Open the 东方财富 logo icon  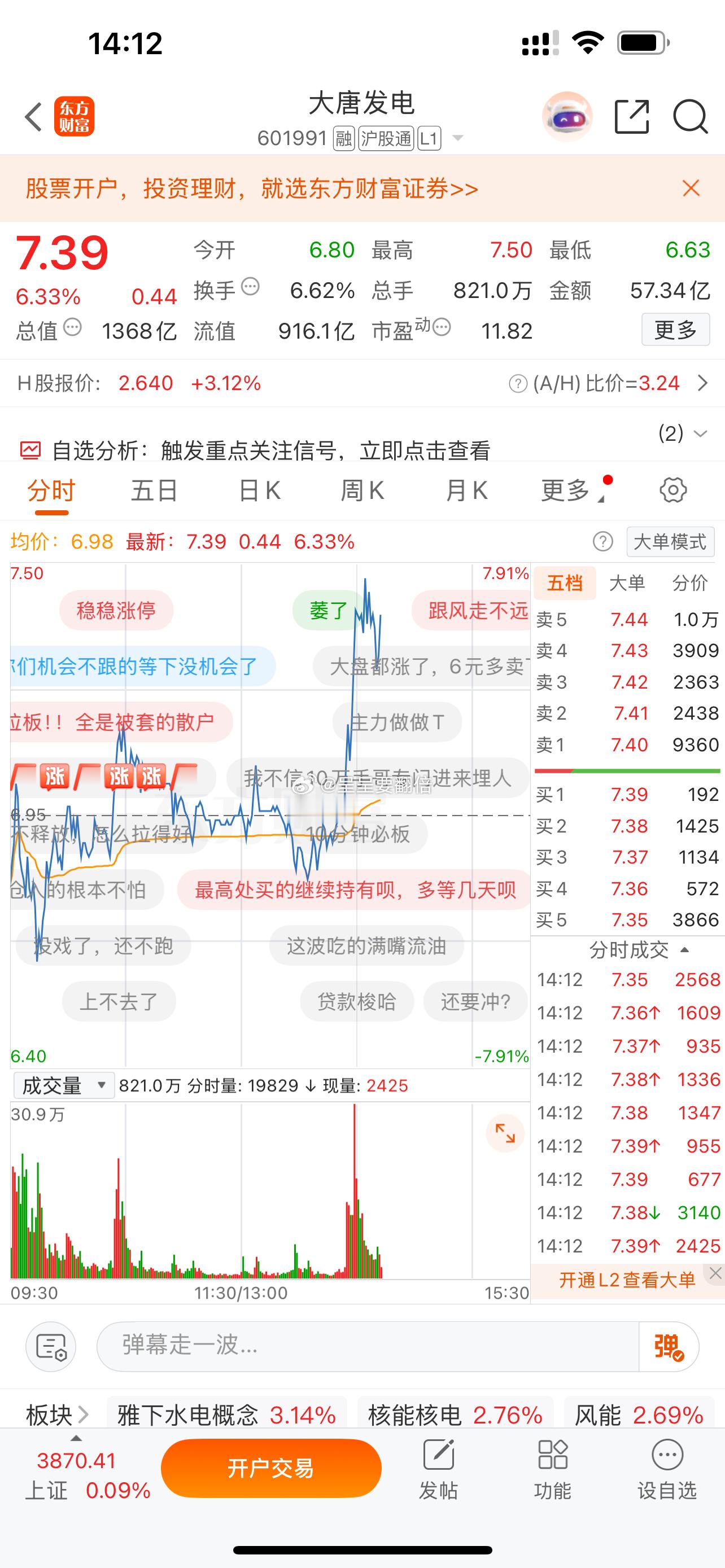75,116
